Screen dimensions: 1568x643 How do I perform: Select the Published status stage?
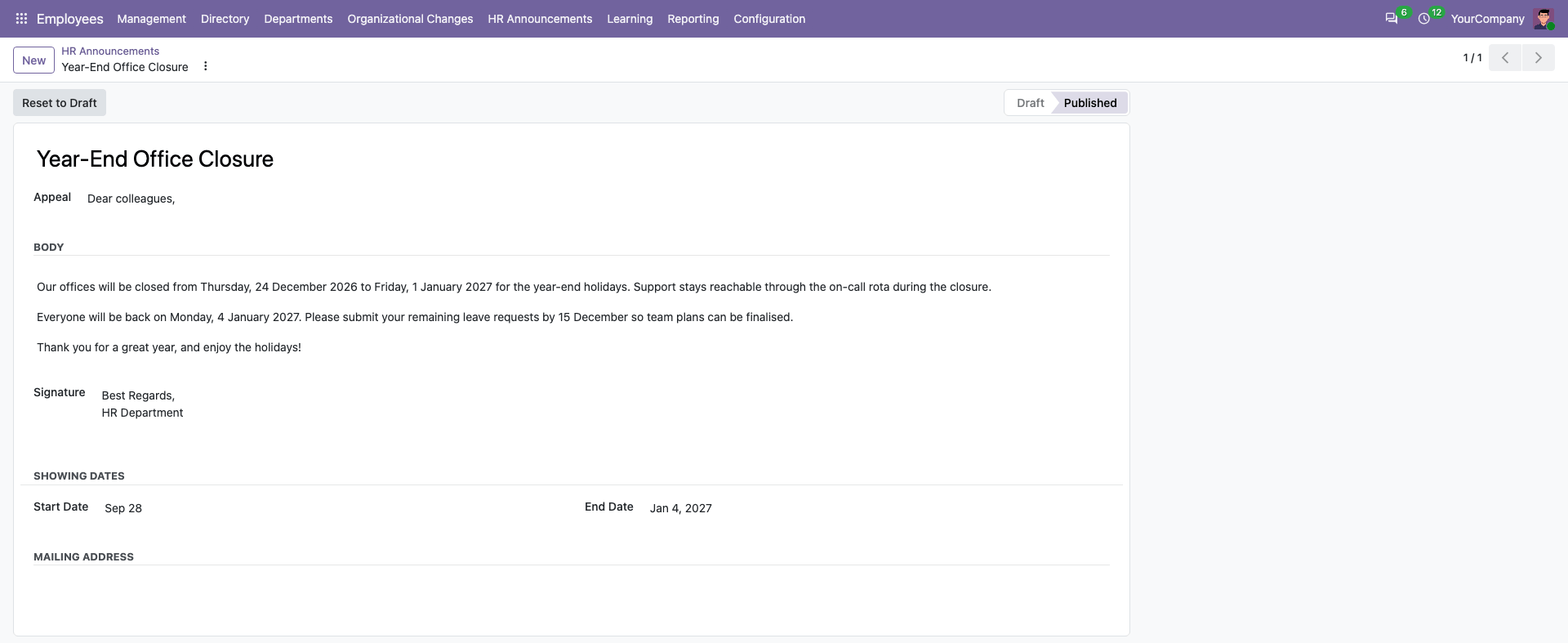pos(1090,103)
